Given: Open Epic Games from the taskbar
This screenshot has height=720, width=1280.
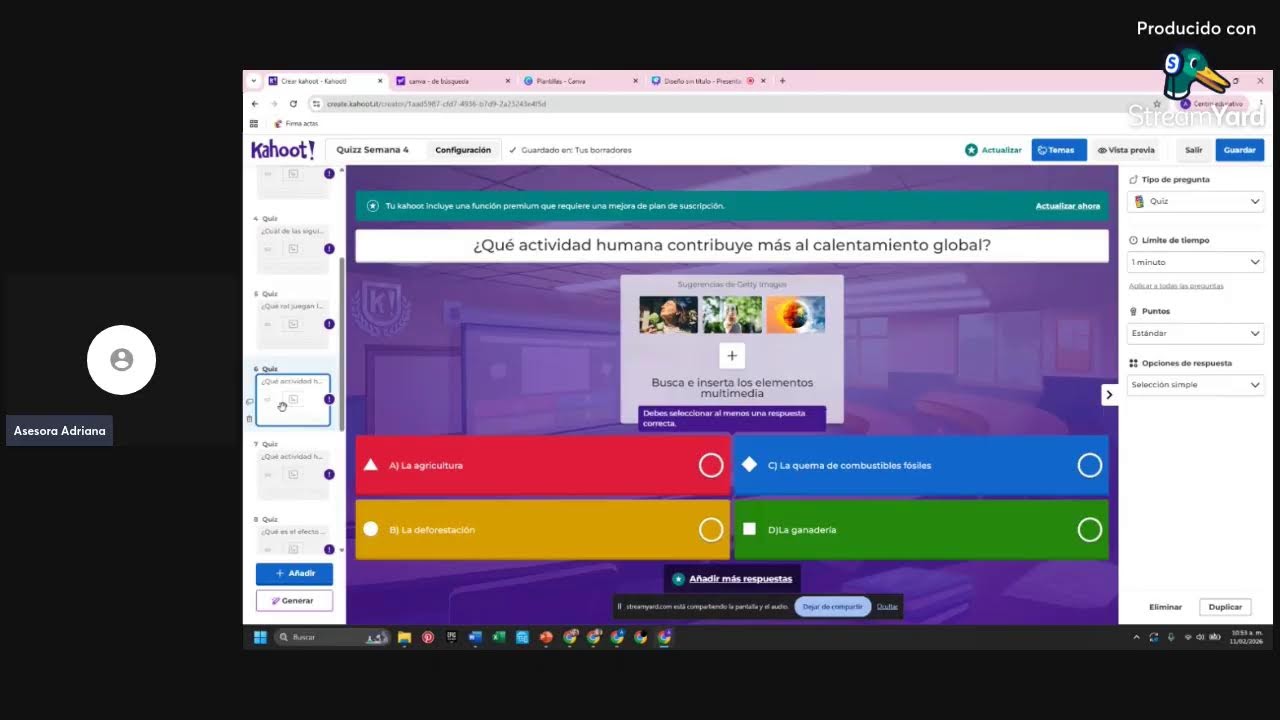Looking at the screenshot, I should pos(451,637).
